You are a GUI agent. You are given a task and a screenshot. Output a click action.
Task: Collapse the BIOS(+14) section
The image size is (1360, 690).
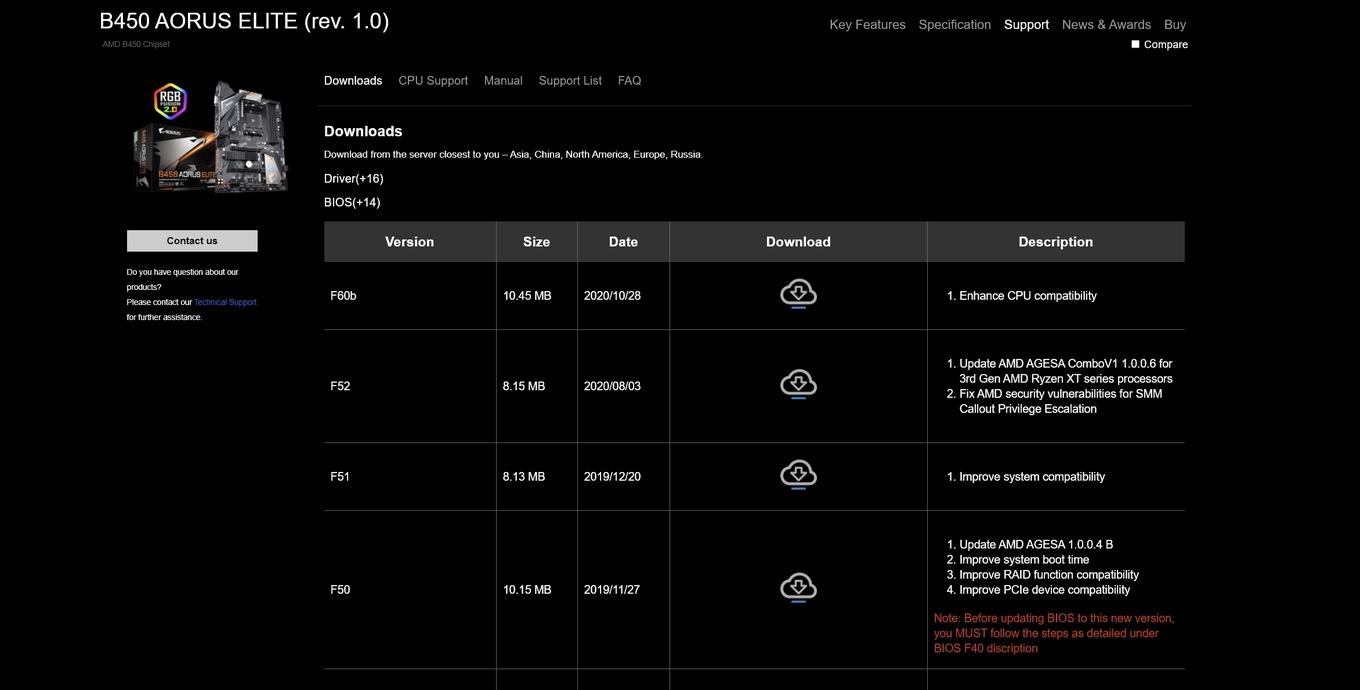pyautogui.click(x=352, y=202)
